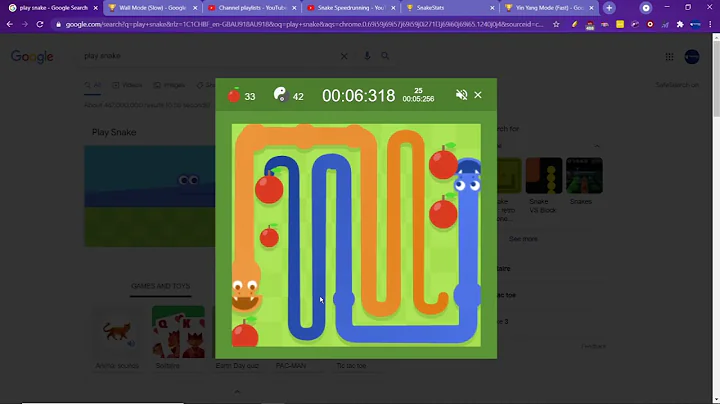Close the Channel playlists tab
720x404 pixels.
tap(294, 8)
